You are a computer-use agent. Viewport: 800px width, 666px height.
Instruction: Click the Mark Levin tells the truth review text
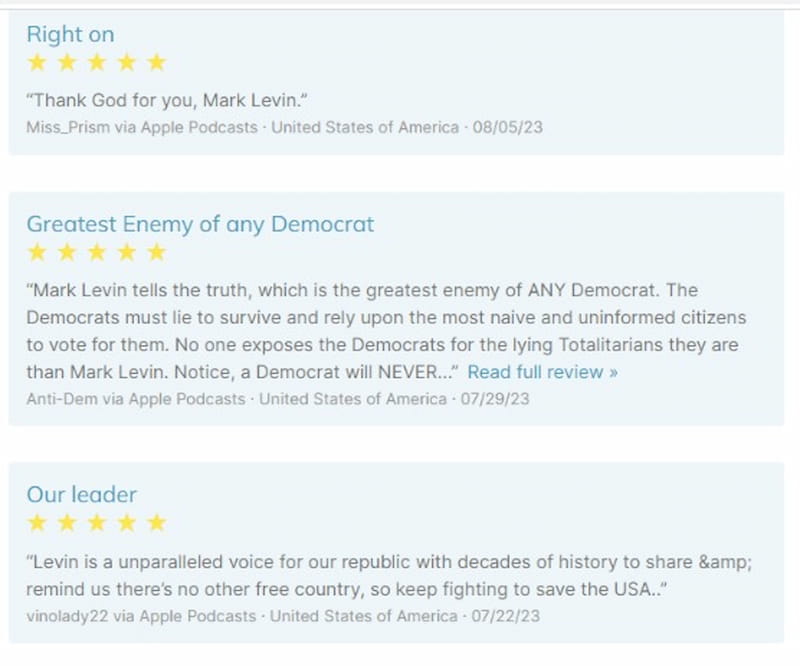point(386,331)
